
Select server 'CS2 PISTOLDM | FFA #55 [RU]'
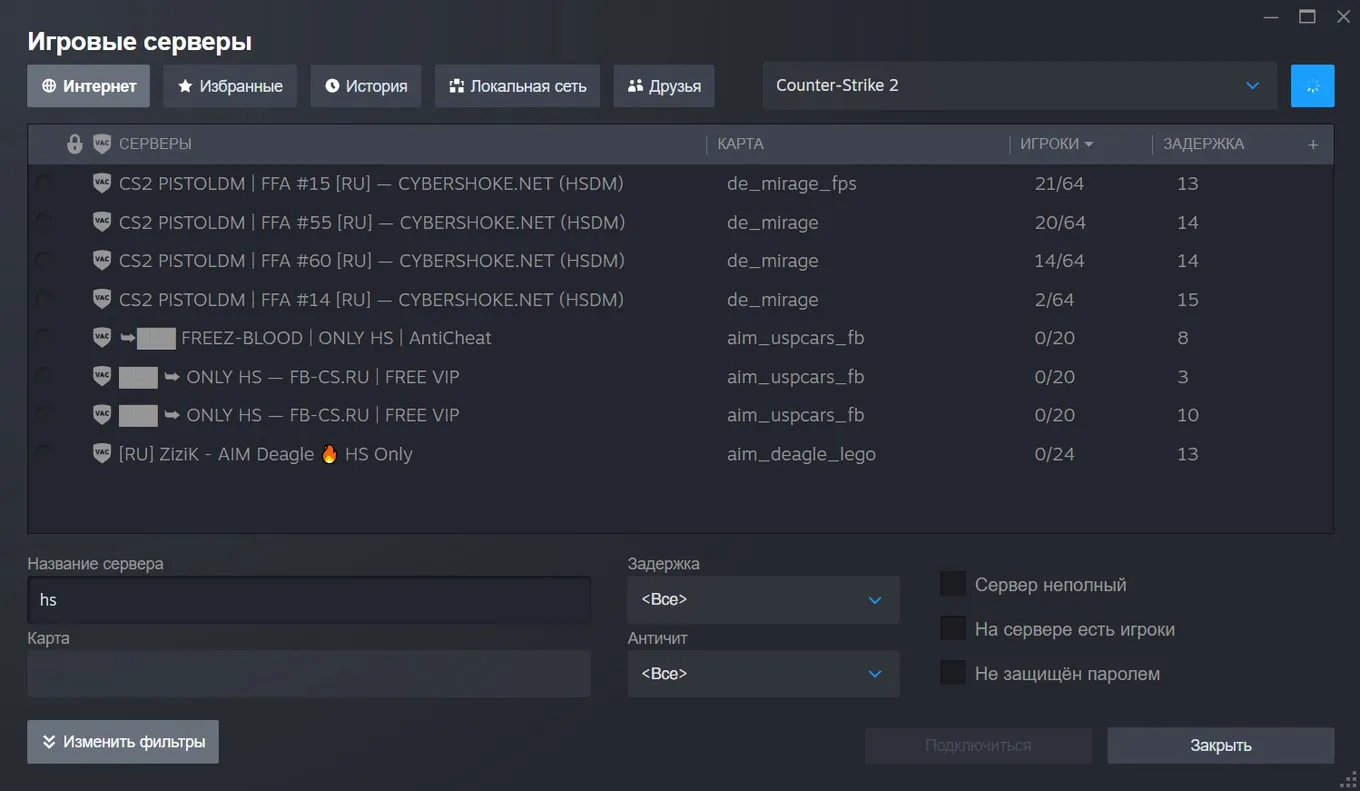click(372, 222)
